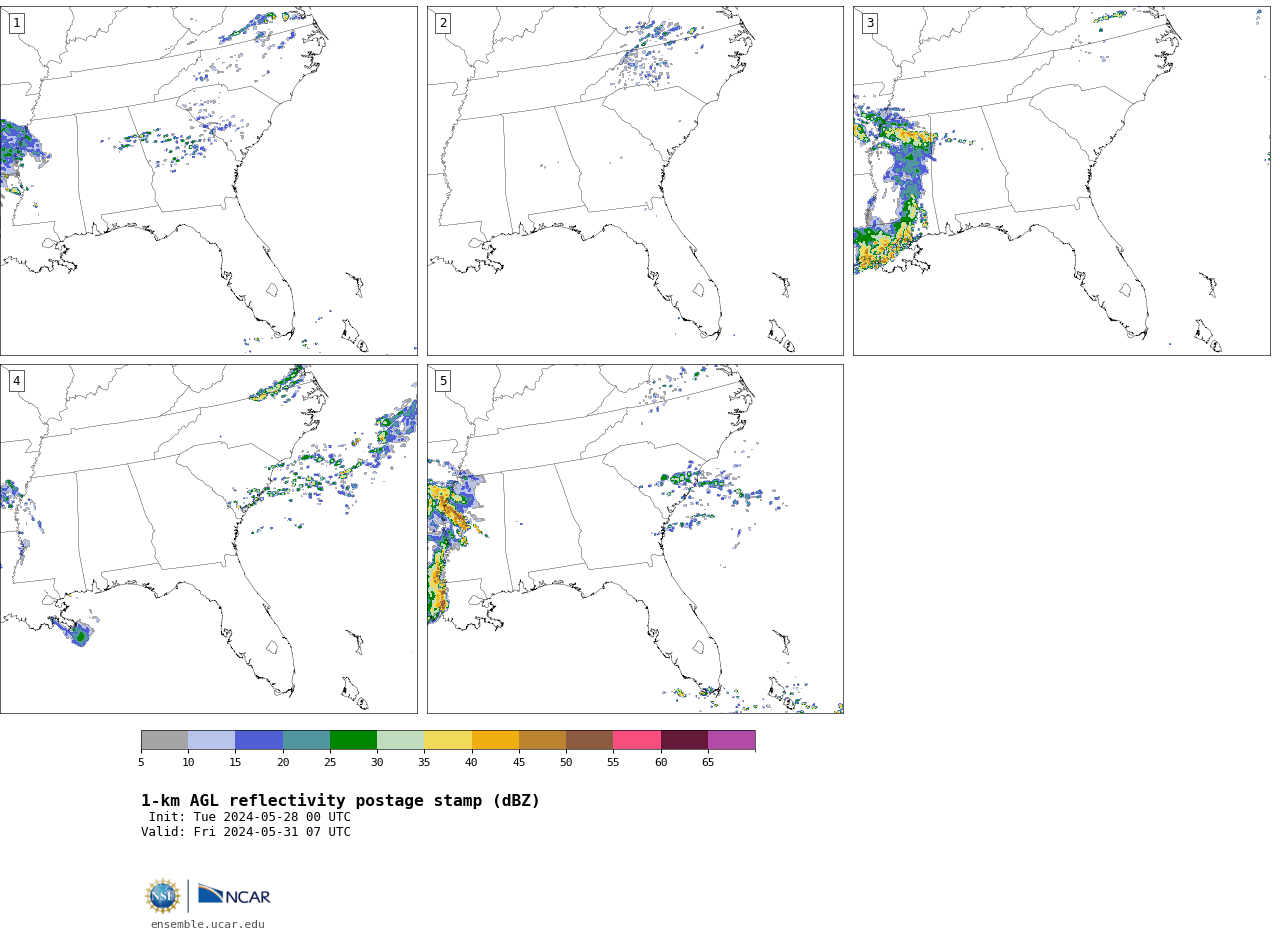Screen dimensions: 1280x936
Task: Click the panel label number 4
Action: pos(17,381)
